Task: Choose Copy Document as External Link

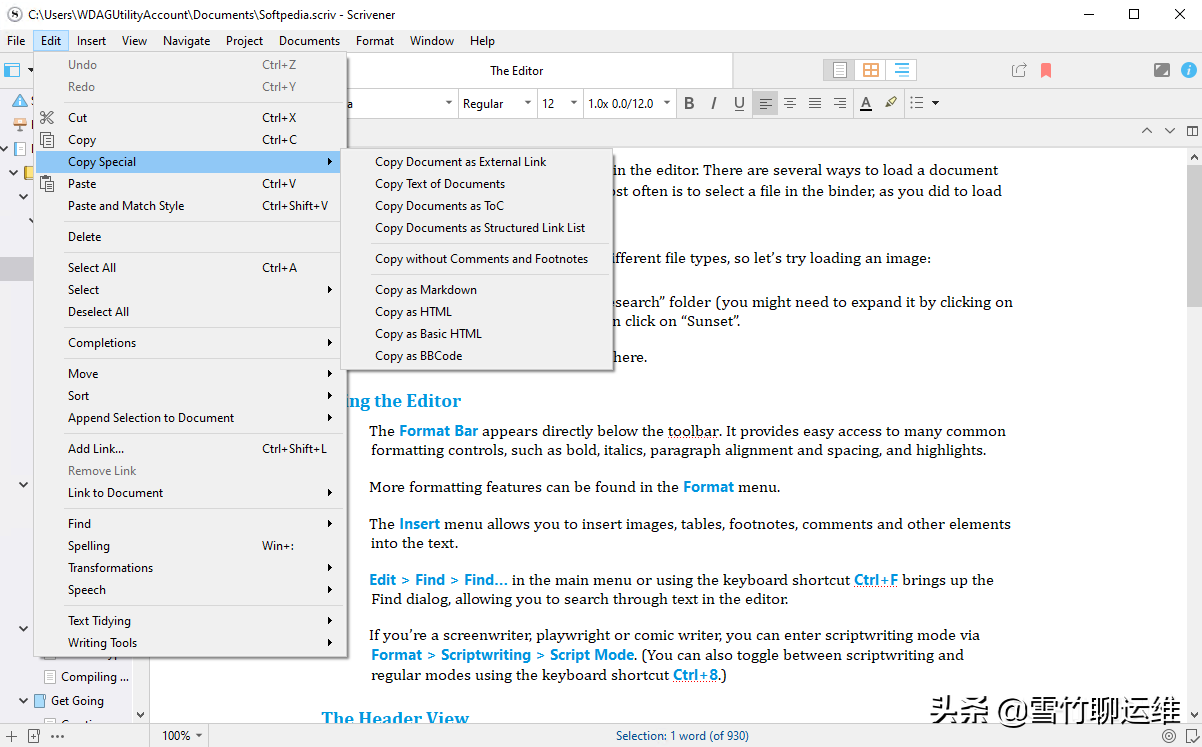Action: 477,162
